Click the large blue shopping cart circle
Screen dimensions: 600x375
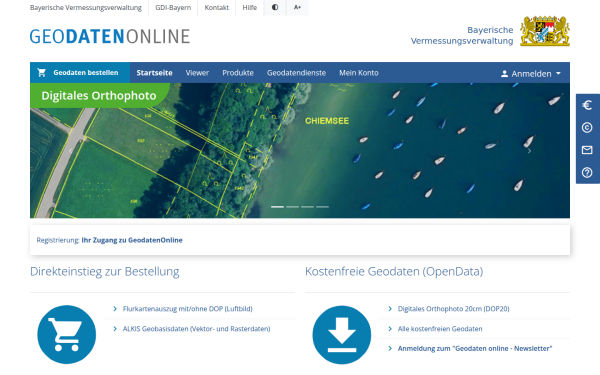click(x=67, y=334)
